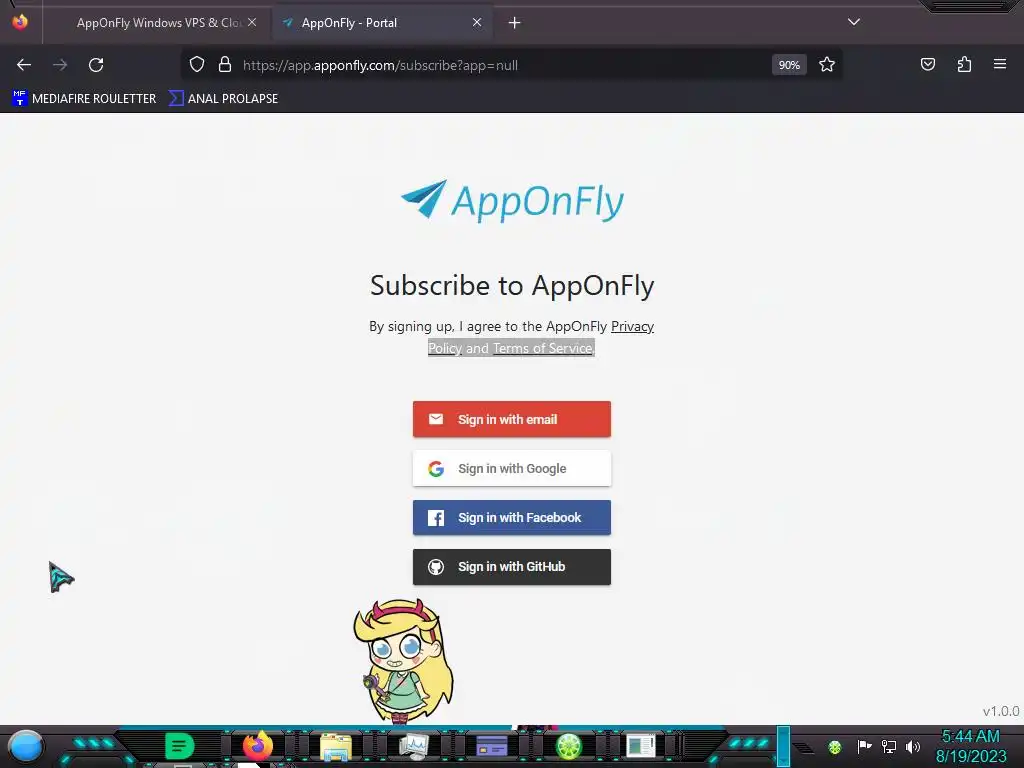Click the Firefox taskbar icon

(x=257, y=746)
